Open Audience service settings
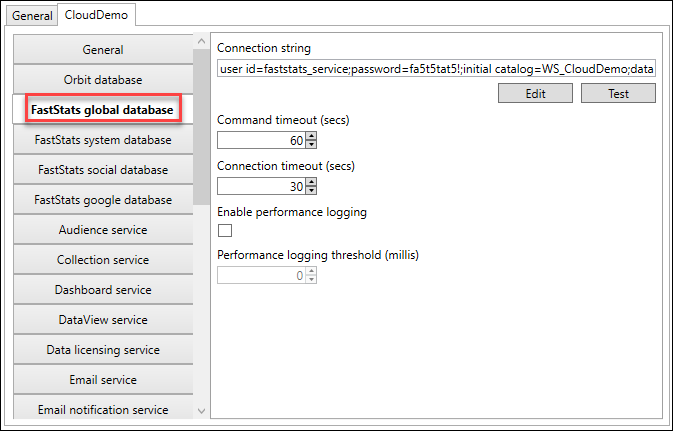The width and height of the screenshot is (673, 431). [x=103, y=230]
